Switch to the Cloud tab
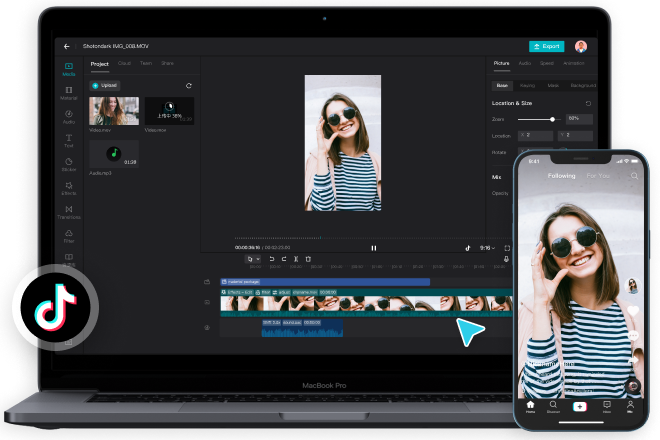 (124, 63)
